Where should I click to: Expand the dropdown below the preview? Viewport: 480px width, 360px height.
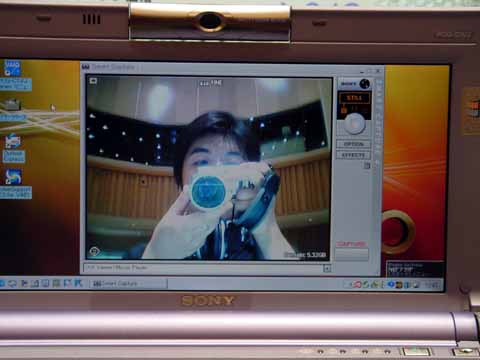click(327, 269)
